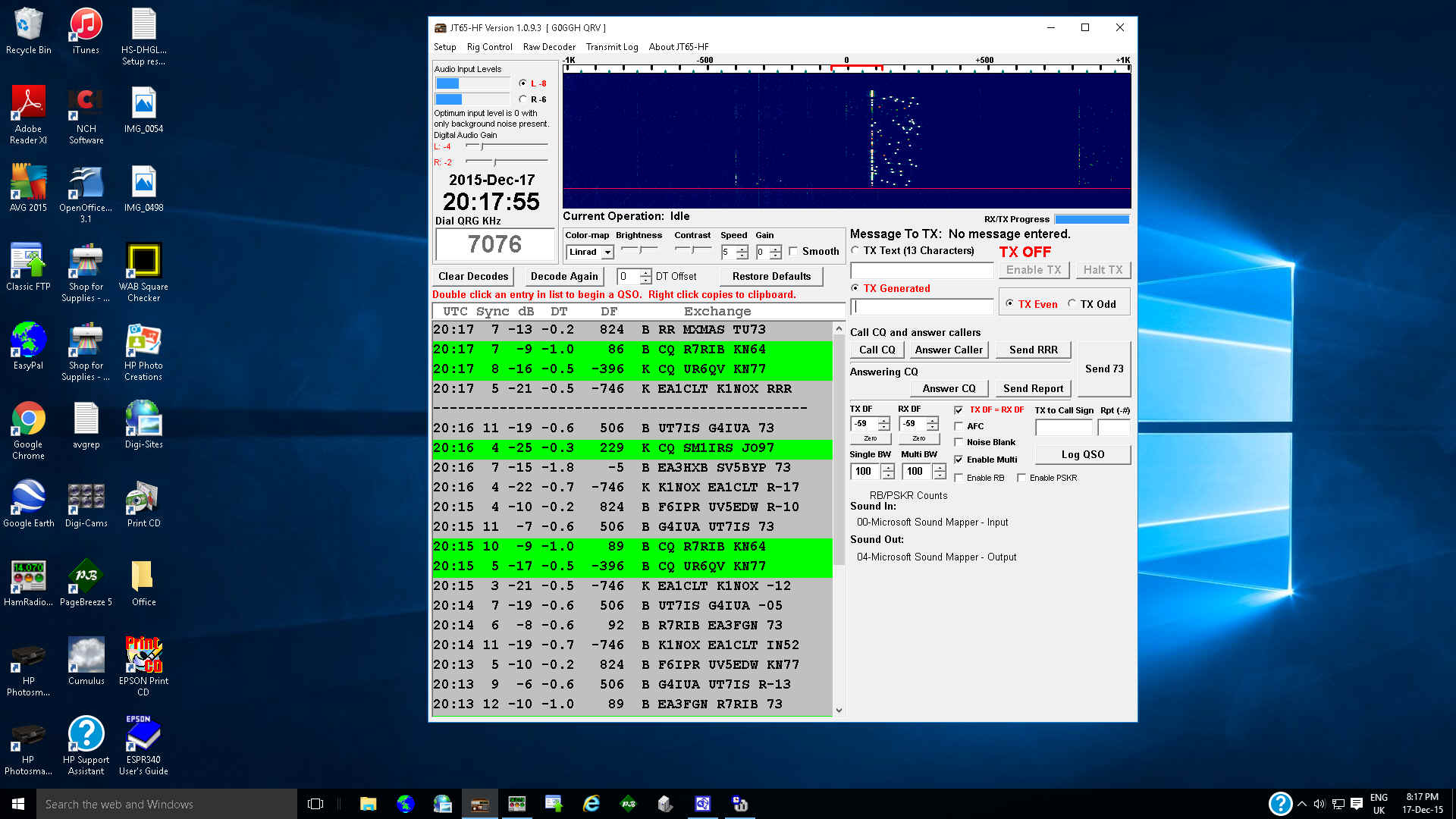
Task: Open the Rig Control menu
Action: coord(489,47)
